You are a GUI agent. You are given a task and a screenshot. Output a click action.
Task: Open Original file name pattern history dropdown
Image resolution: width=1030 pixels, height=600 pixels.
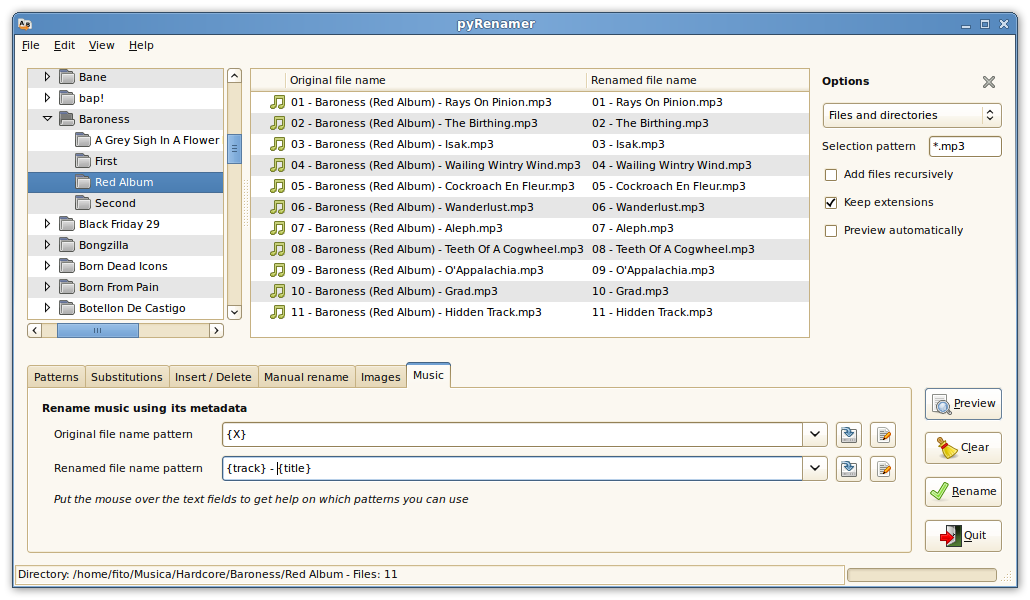click(815, 434)
